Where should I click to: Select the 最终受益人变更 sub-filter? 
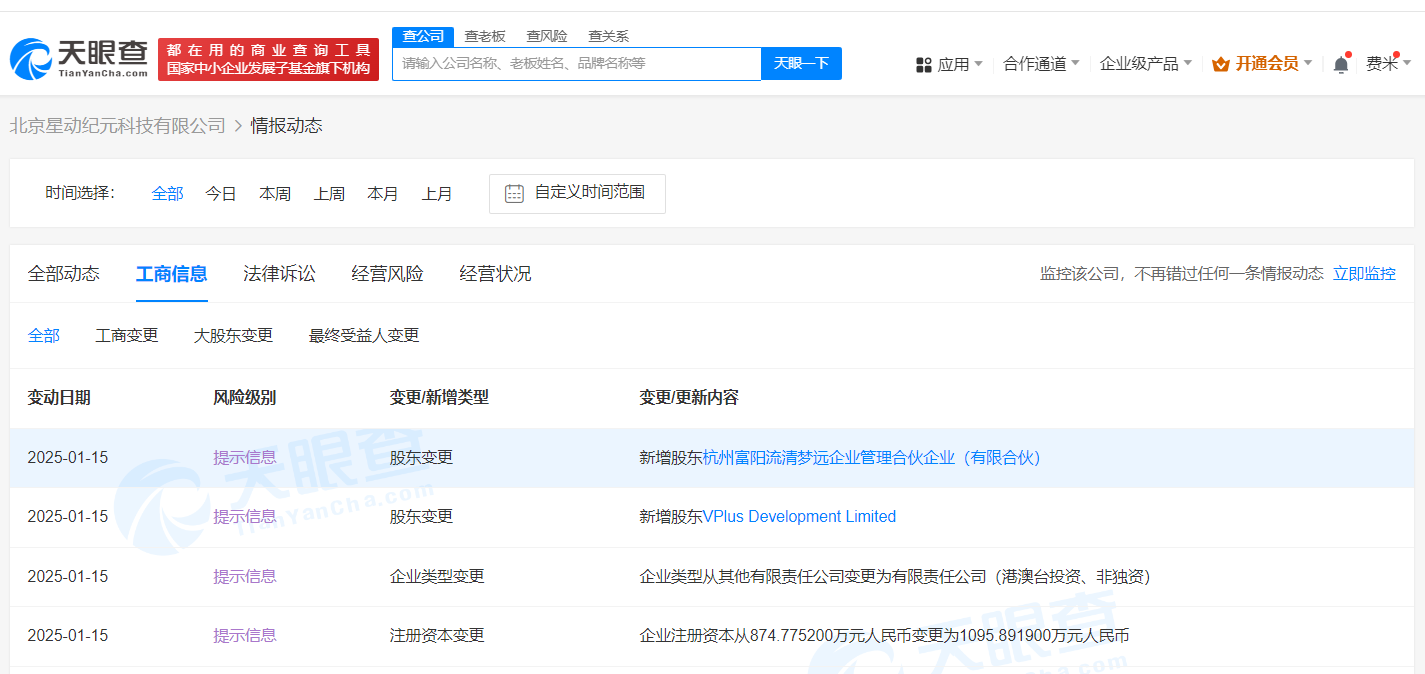tap(364, 335)
